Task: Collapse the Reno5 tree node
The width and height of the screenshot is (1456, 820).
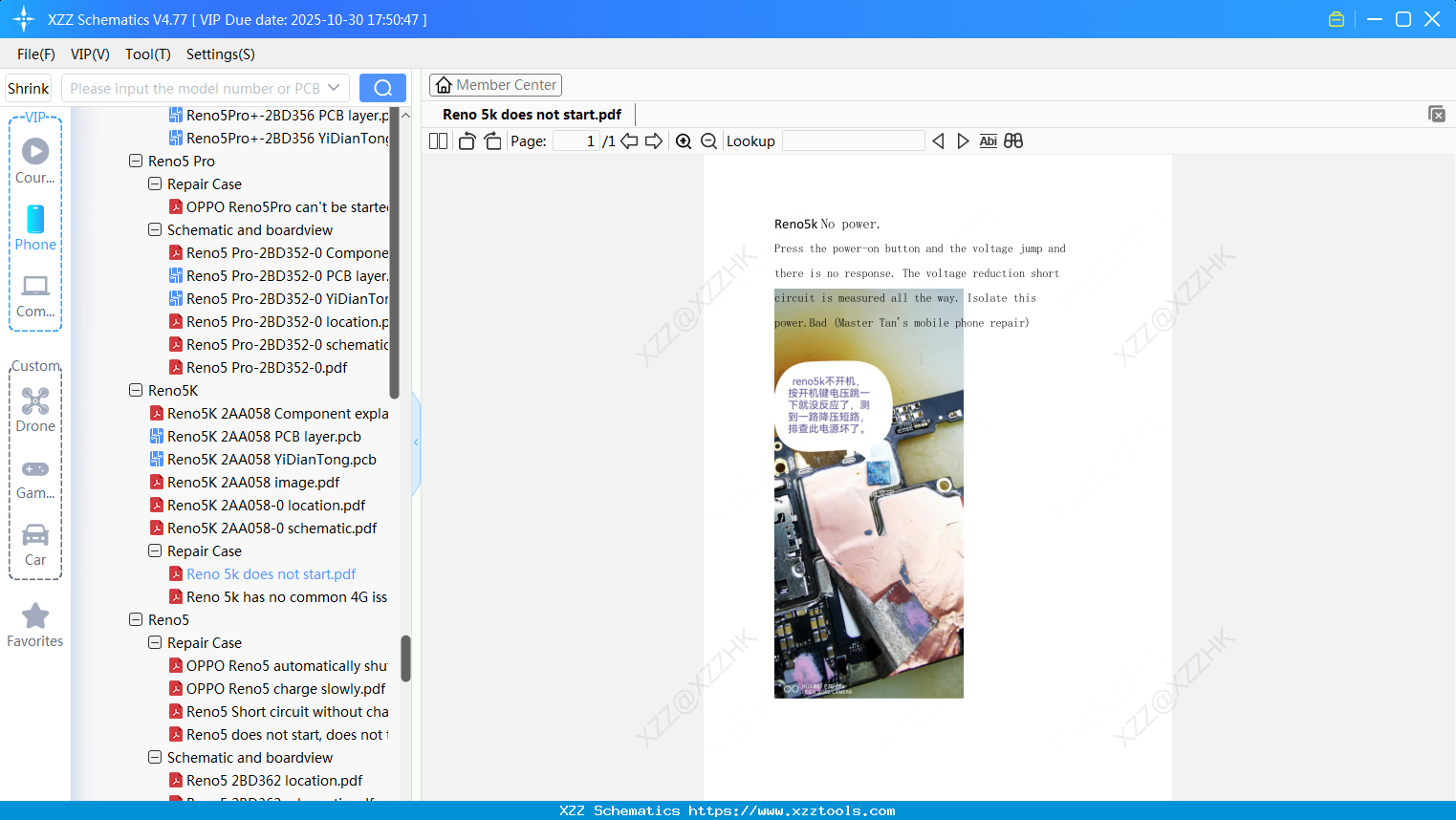Action: [136, 619]
